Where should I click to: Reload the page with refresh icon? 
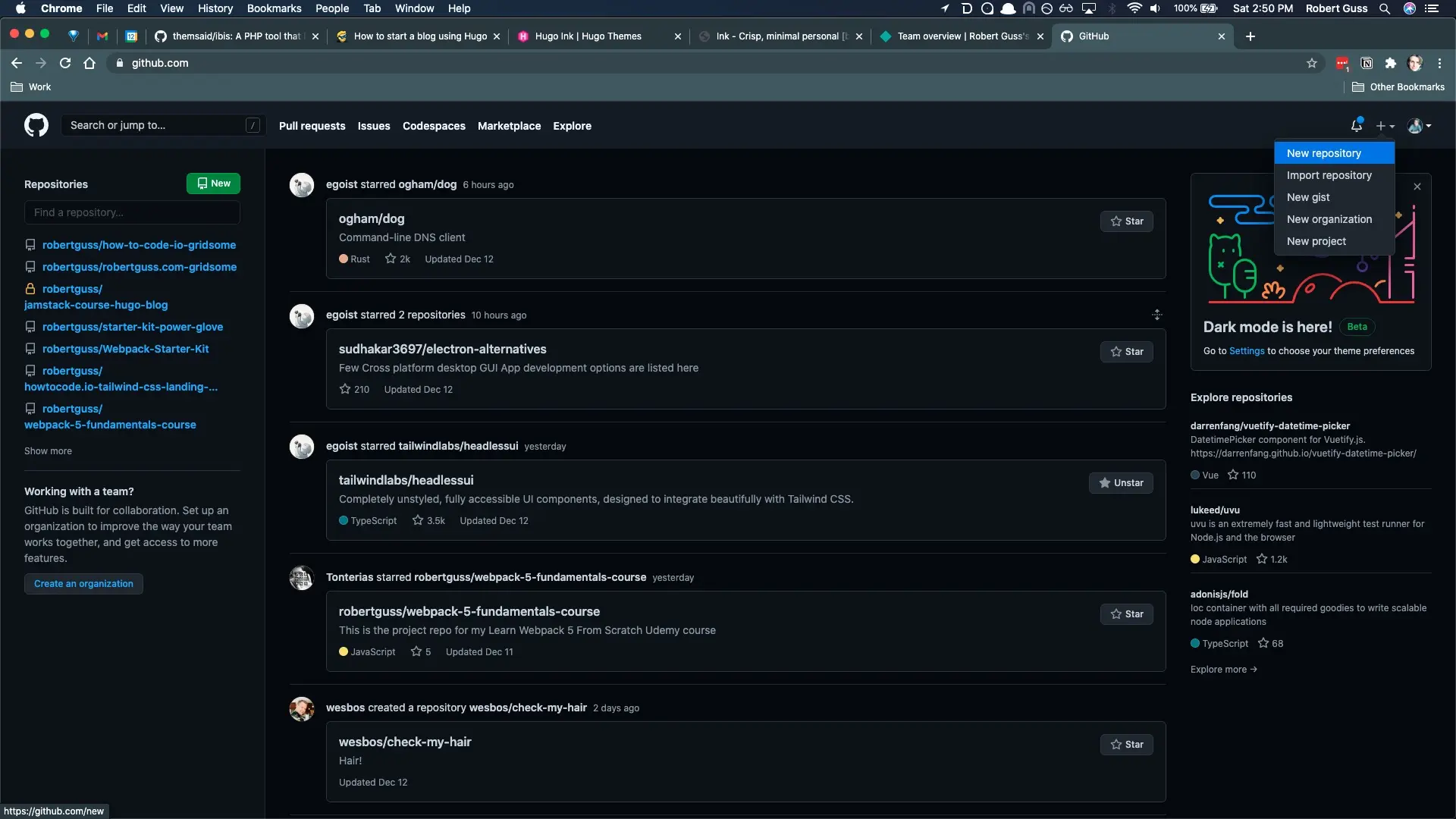[65, 63]
